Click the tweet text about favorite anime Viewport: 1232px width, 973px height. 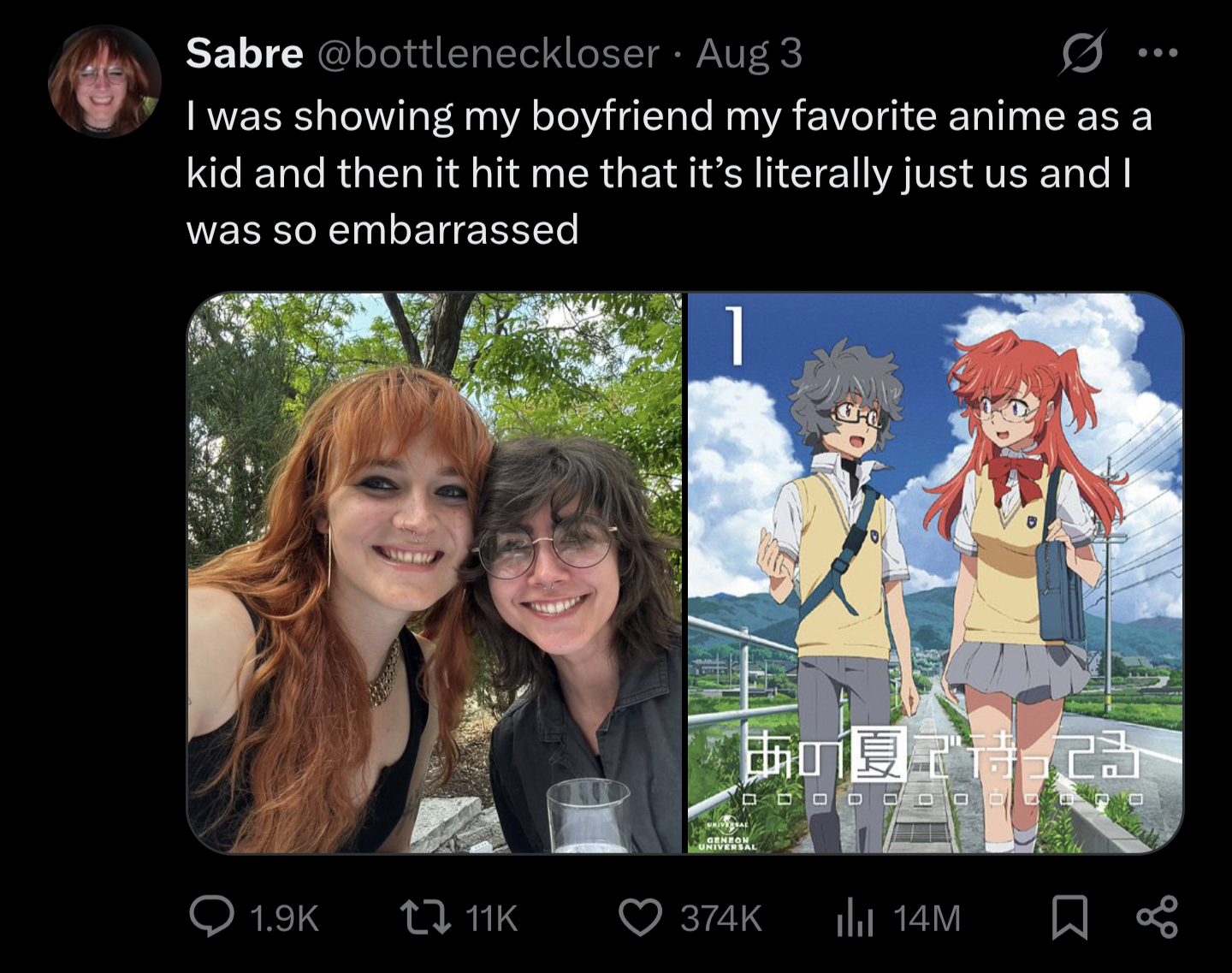pyautogui.click(x=670, y=173)
